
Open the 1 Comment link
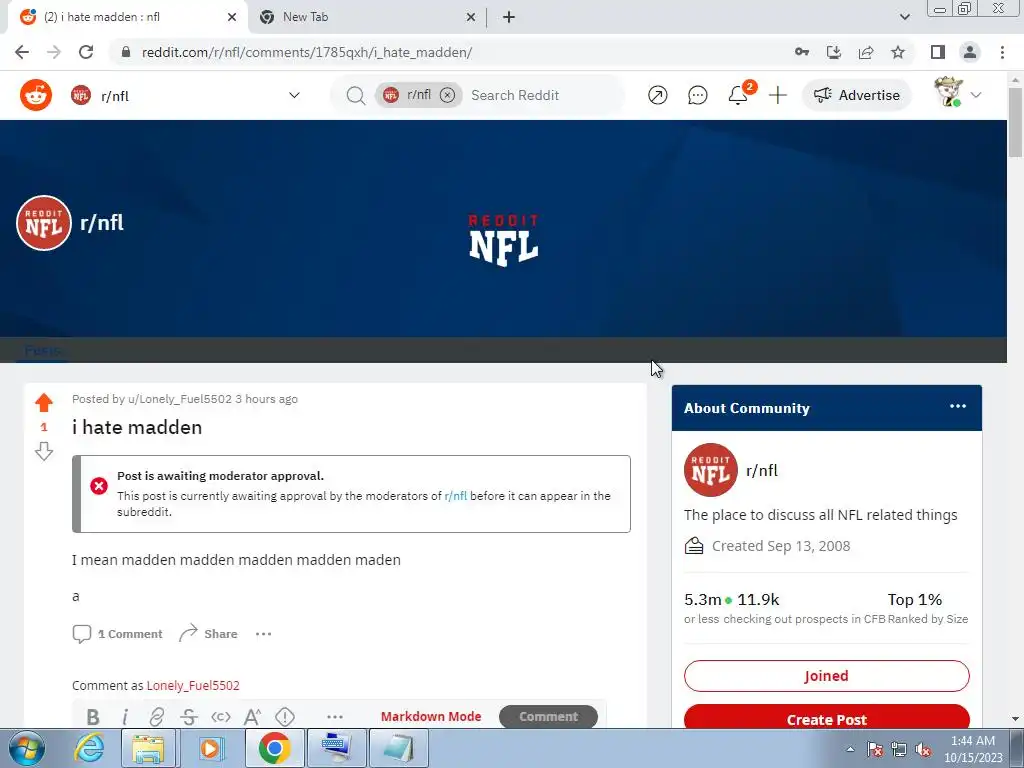click(x=118, y=633)
